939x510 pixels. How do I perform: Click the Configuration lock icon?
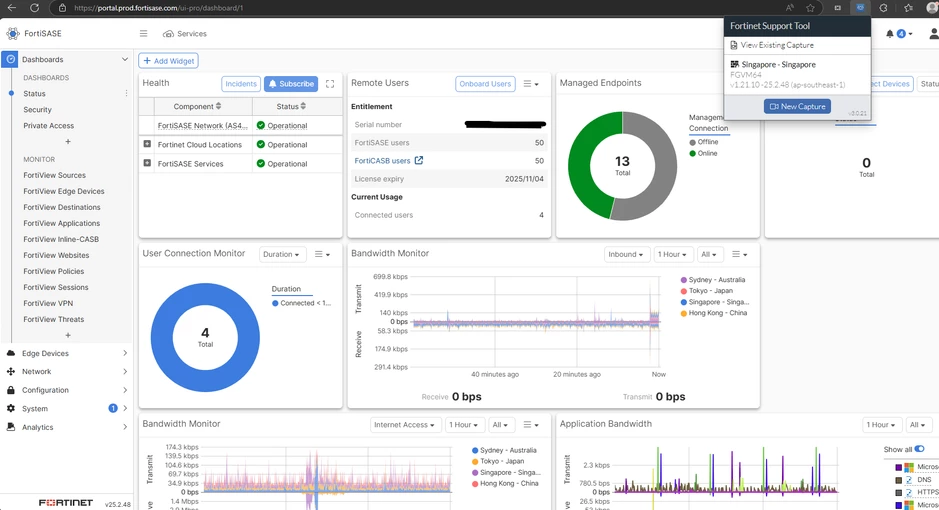[x=11, y=390]
